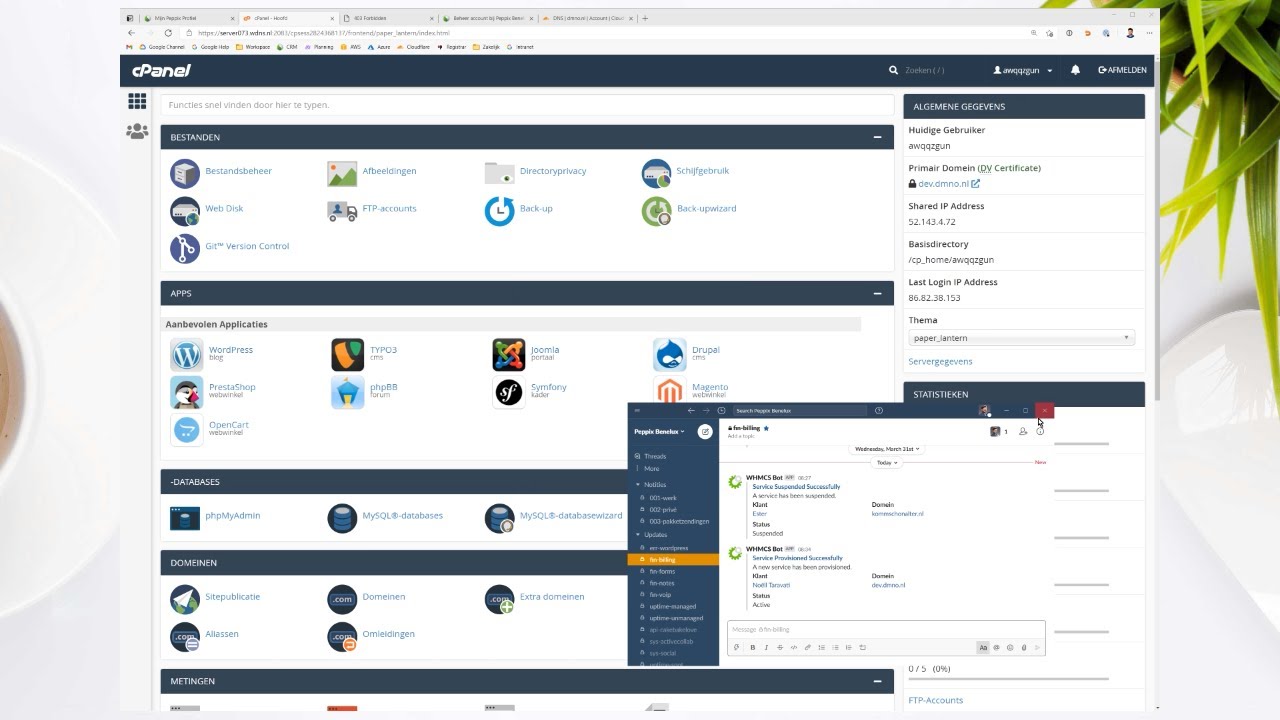Collapse the APPS section
Screen dimensions: 1280x720
[x=877, y=294]
